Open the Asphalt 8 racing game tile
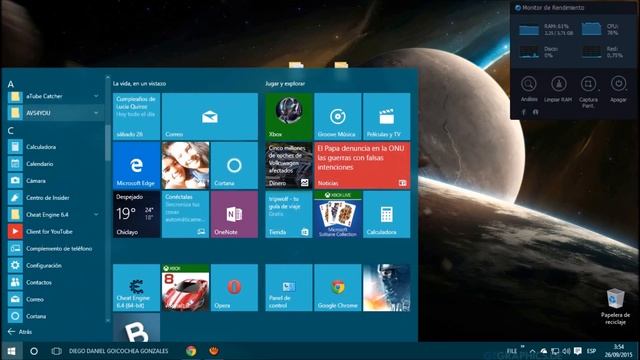 click(x=185, y=288)
